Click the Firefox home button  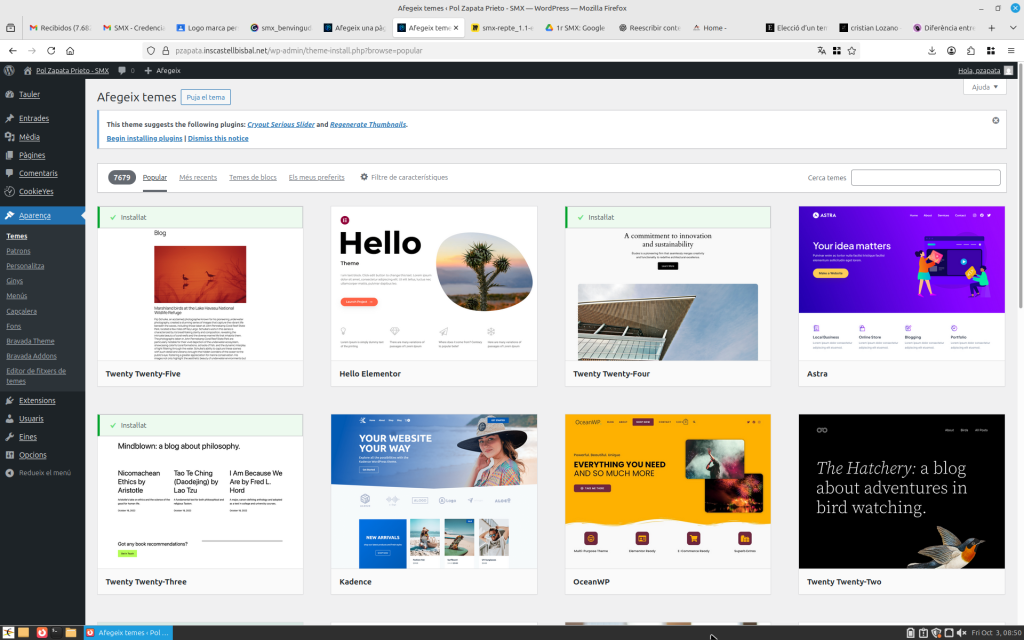pos(70,50)
